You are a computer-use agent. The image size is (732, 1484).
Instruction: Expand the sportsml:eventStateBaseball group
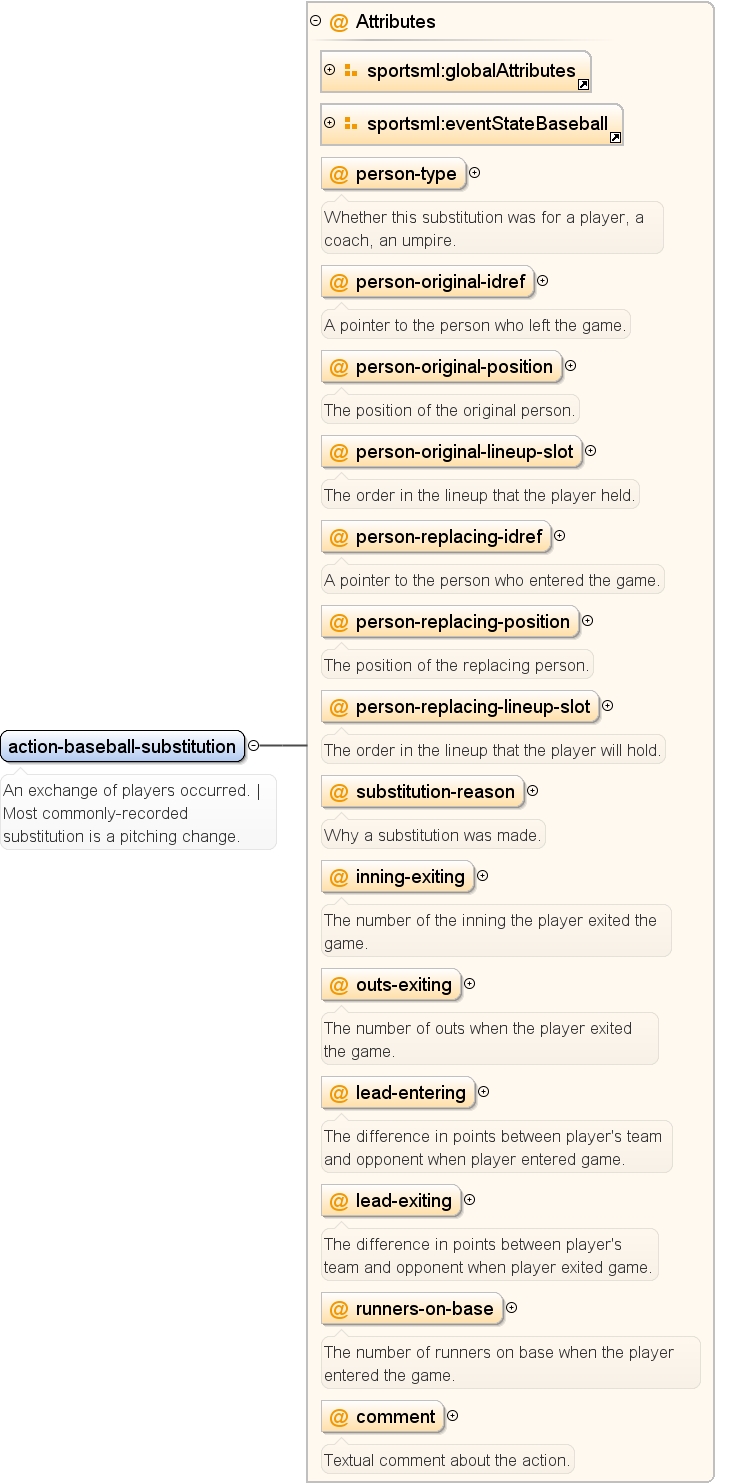(330, 123)
